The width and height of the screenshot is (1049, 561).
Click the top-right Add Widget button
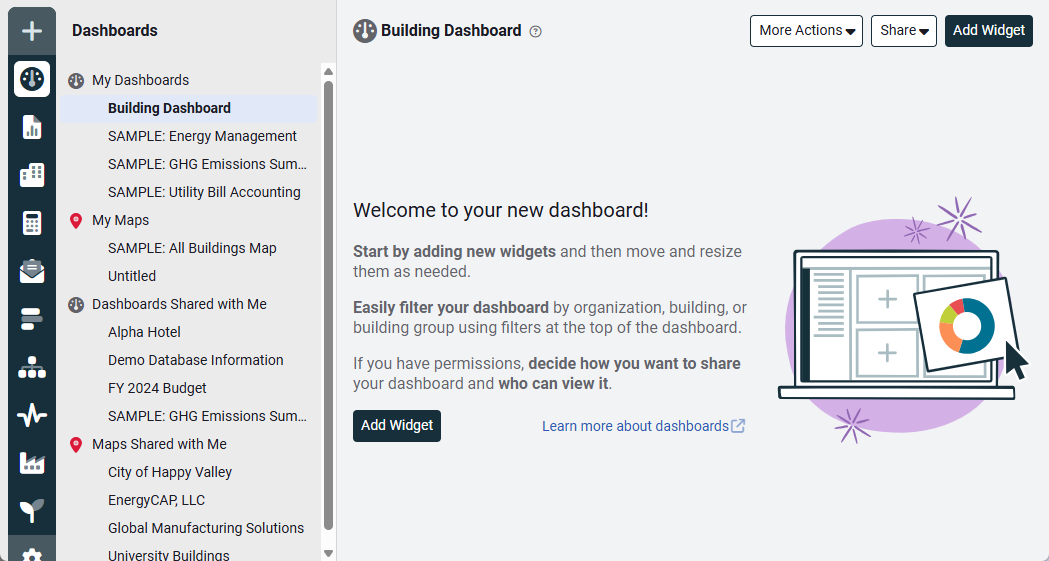(x=988, y=31)
